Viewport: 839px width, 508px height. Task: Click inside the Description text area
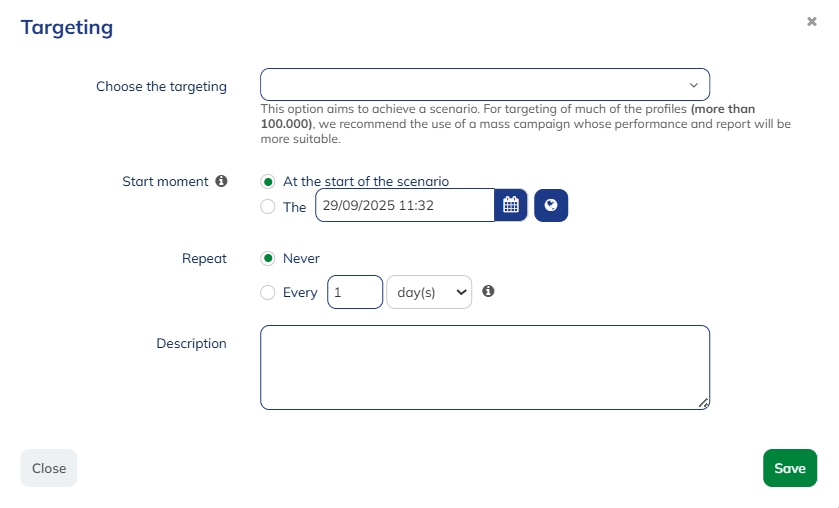[484, 366]
